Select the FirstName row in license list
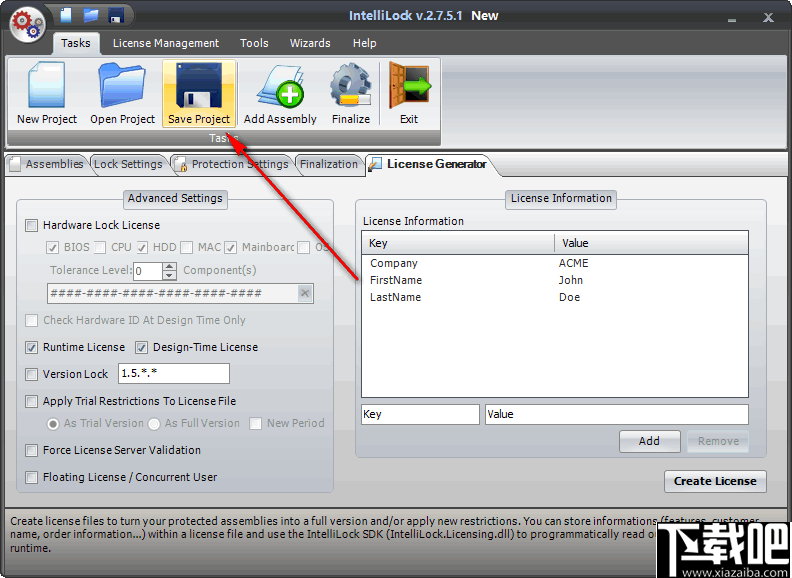 pyautogui.click(x=555, y=280)
